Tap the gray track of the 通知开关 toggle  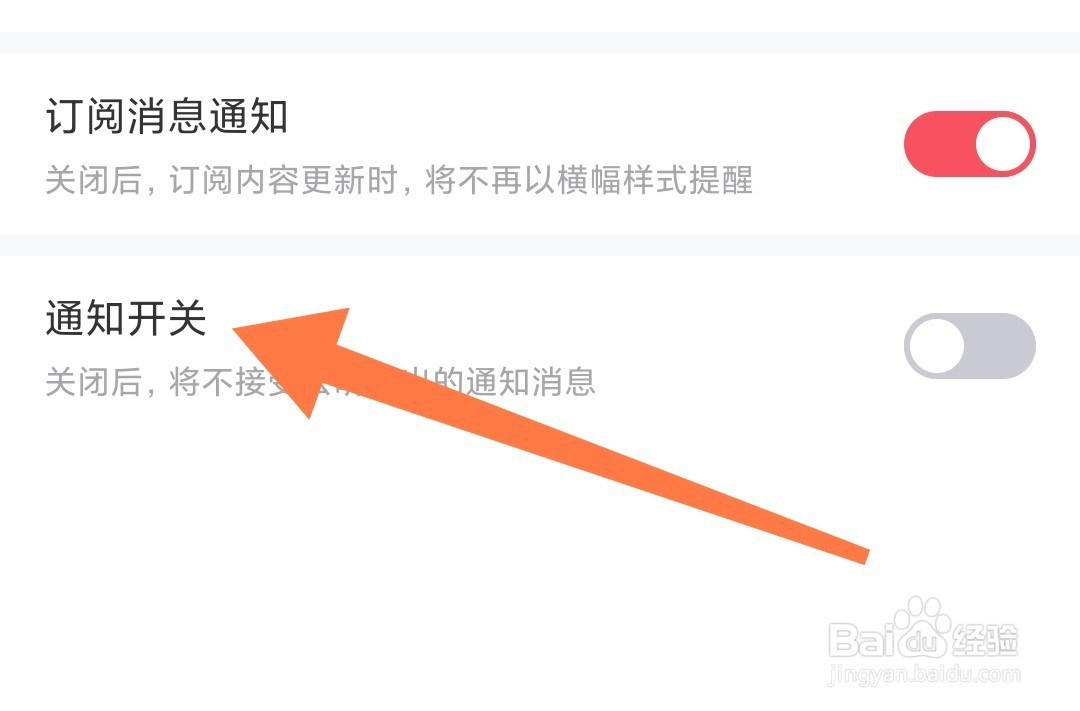tap(1000, 346)
